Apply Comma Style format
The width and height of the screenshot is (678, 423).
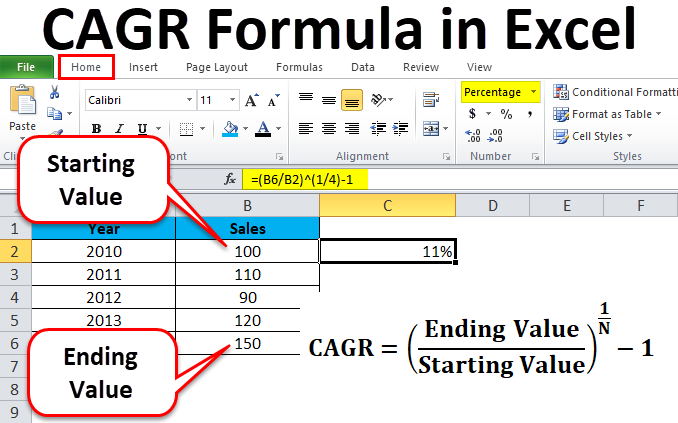(x=530, y=115)
